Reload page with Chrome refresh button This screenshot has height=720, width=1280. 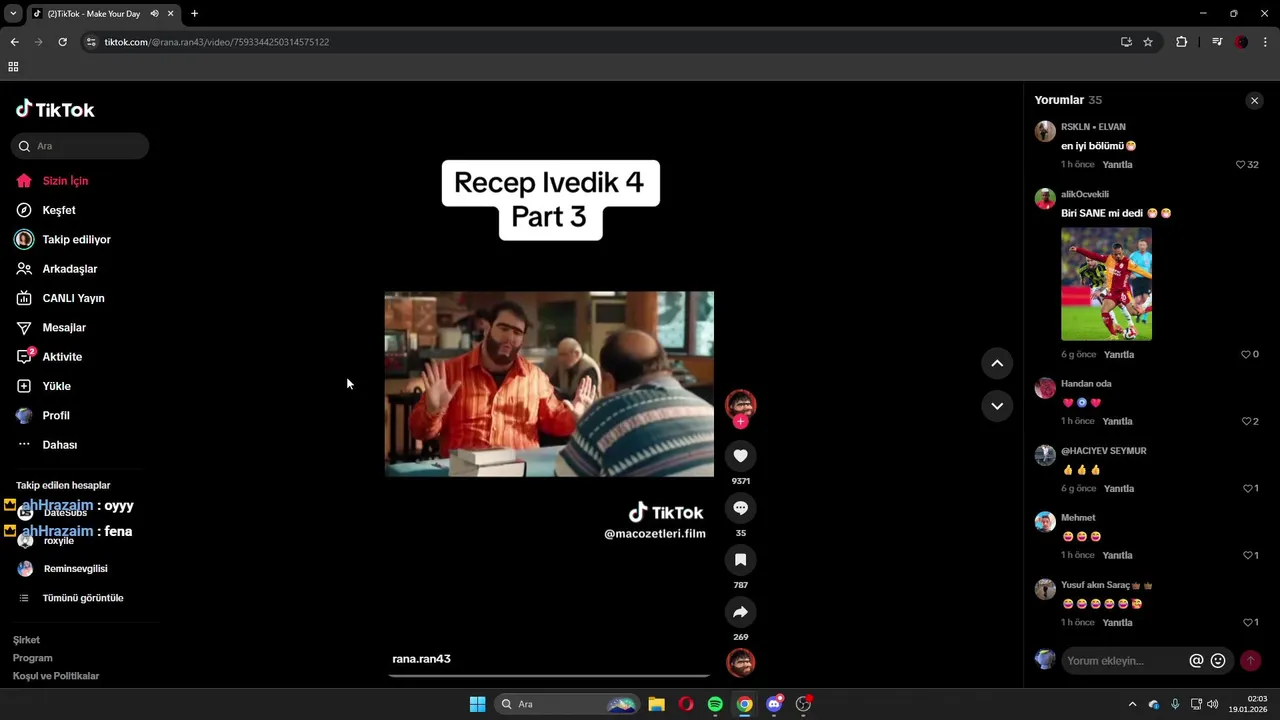point(62,42)
